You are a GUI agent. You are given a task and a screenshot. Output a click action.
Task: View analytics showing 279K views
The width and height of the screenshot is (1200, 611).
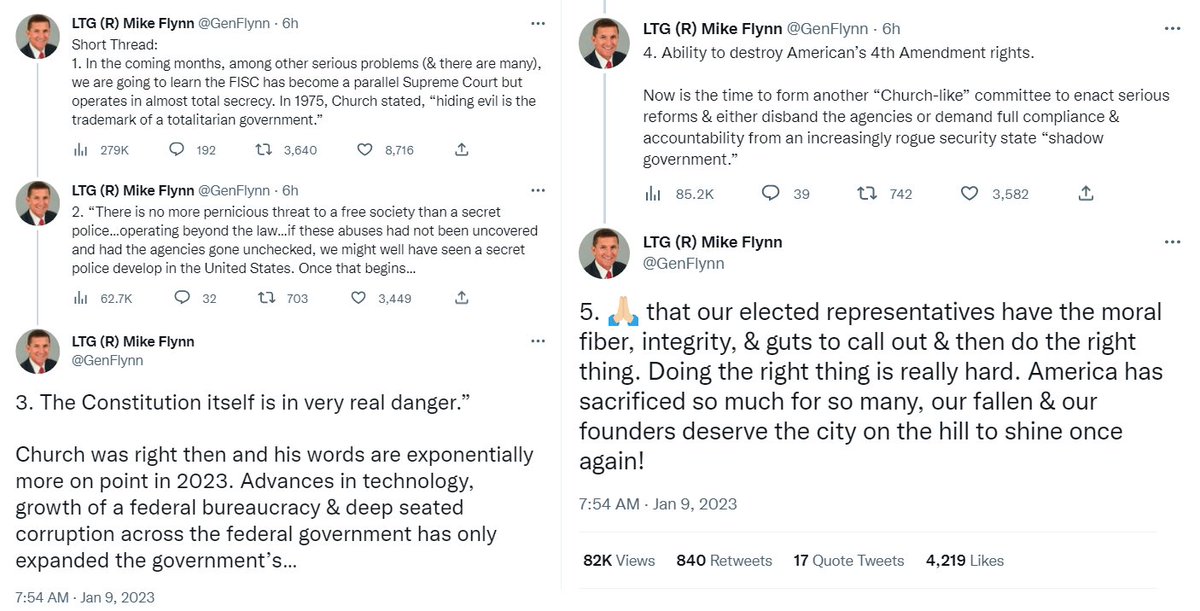pyautogui.click(x=81, y=150)
